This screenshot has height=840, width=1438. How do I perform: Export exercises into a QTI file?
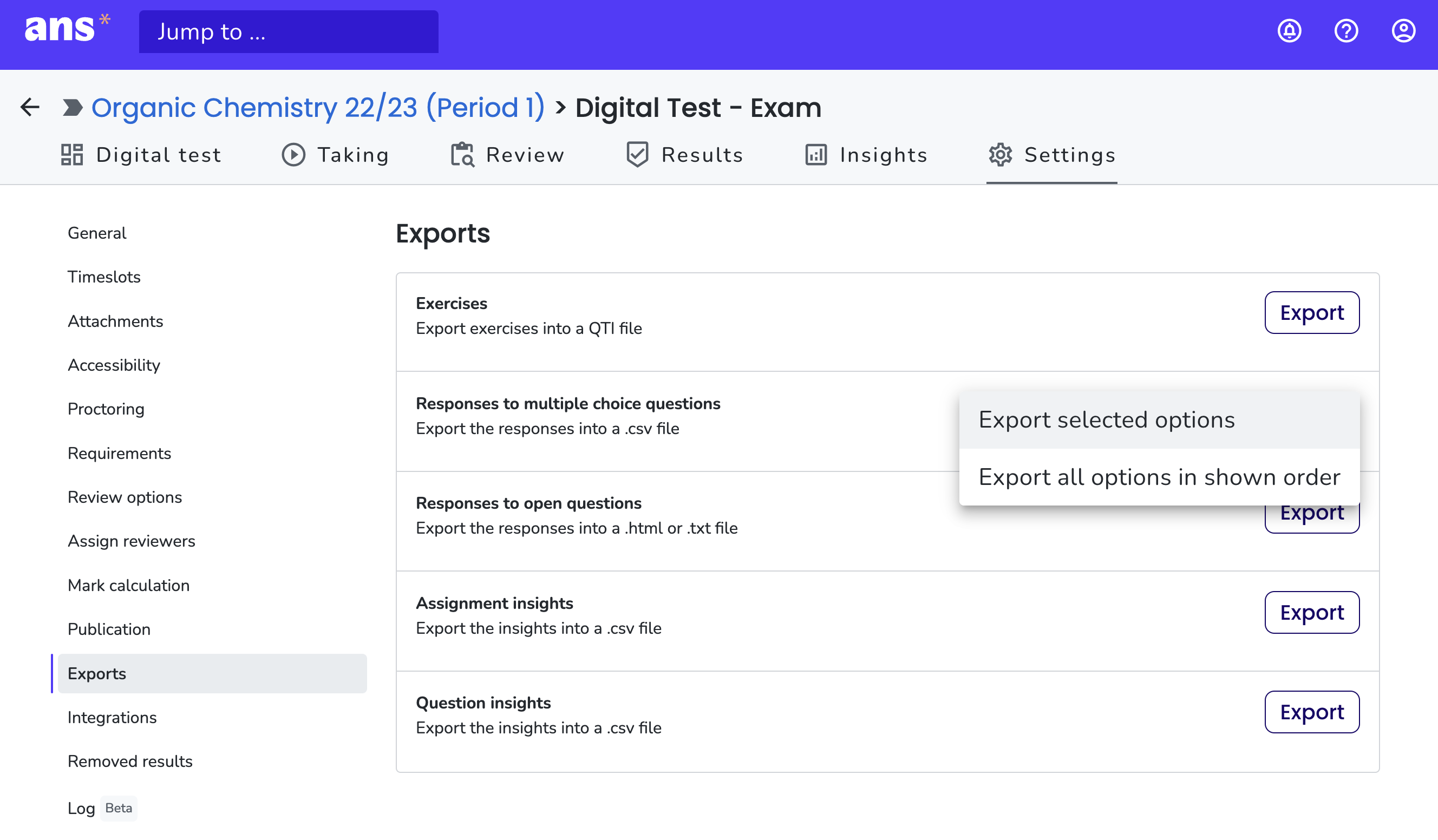(x=1311, y=312)
